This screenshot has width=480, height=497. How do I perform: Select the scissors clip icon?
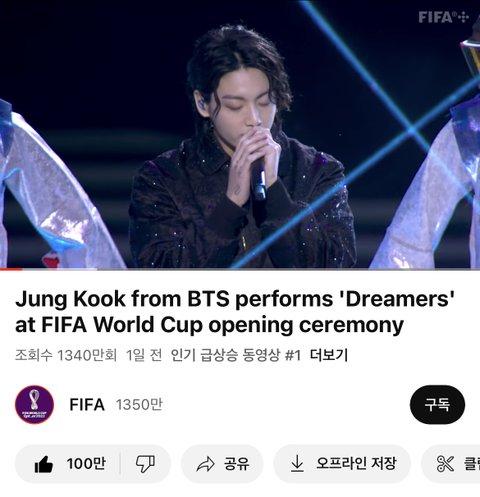(445, 464)
